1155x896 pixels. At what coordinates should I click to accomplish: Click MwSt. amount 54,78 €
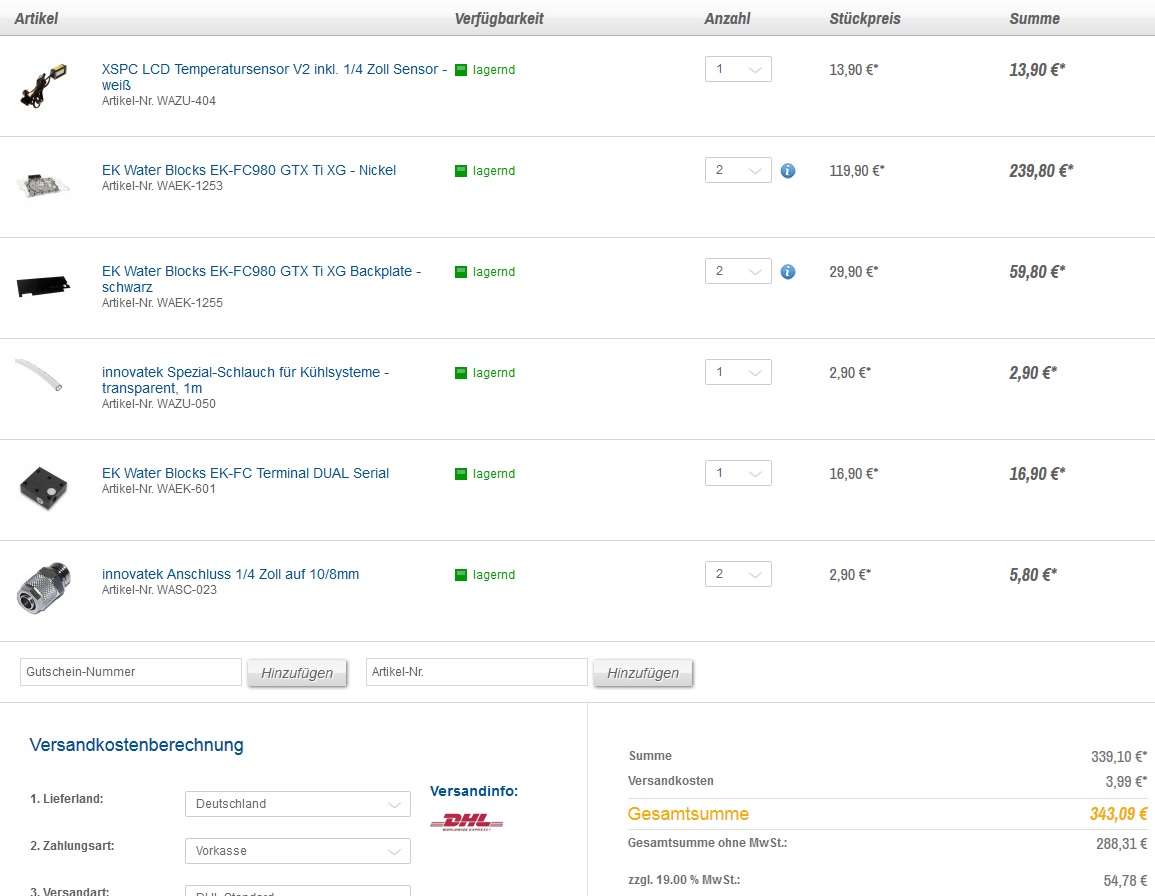click(x=1125, y=881)
